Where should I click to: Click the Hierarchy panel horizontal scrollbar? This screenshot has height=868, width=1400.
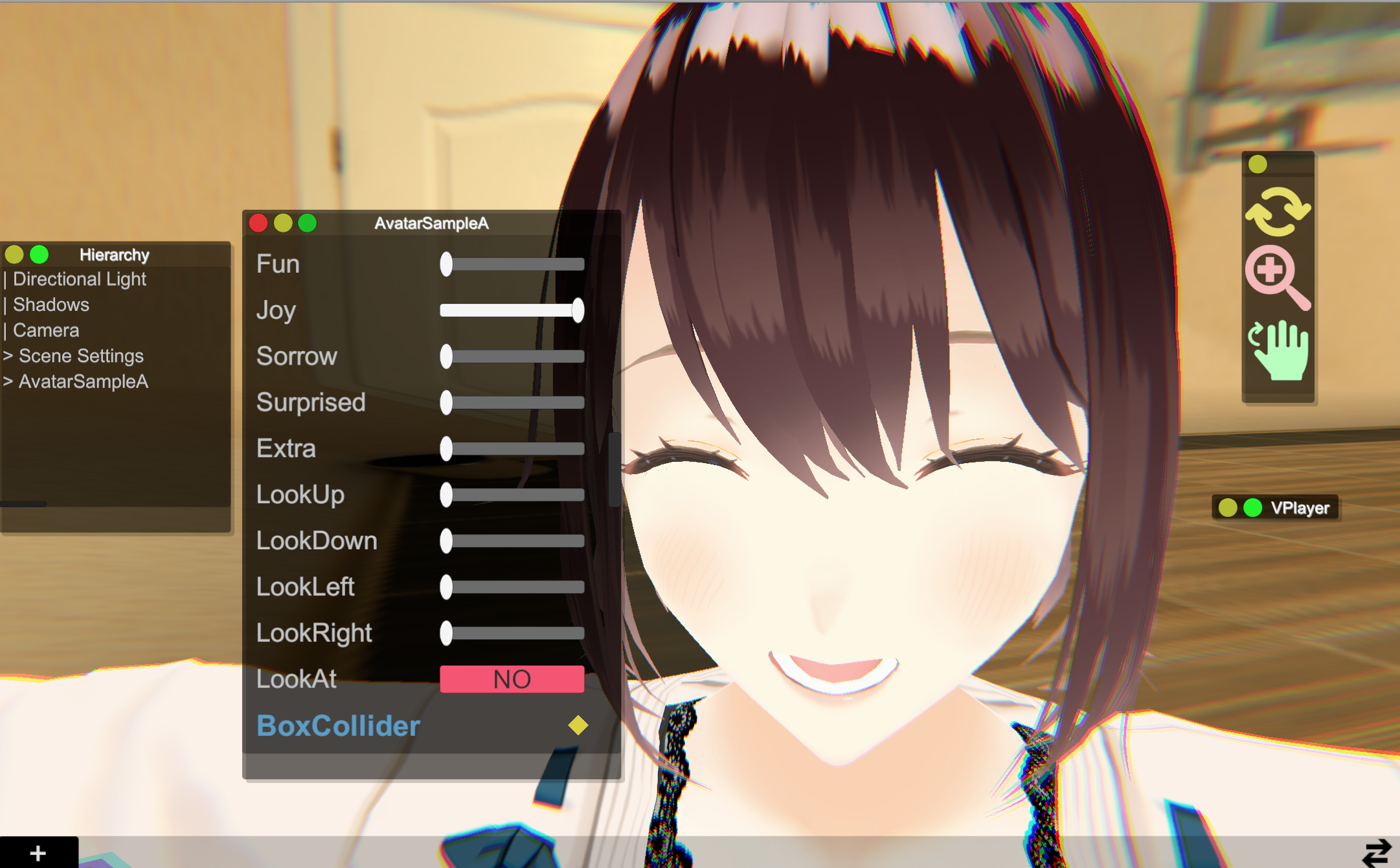tap(23, 504)
